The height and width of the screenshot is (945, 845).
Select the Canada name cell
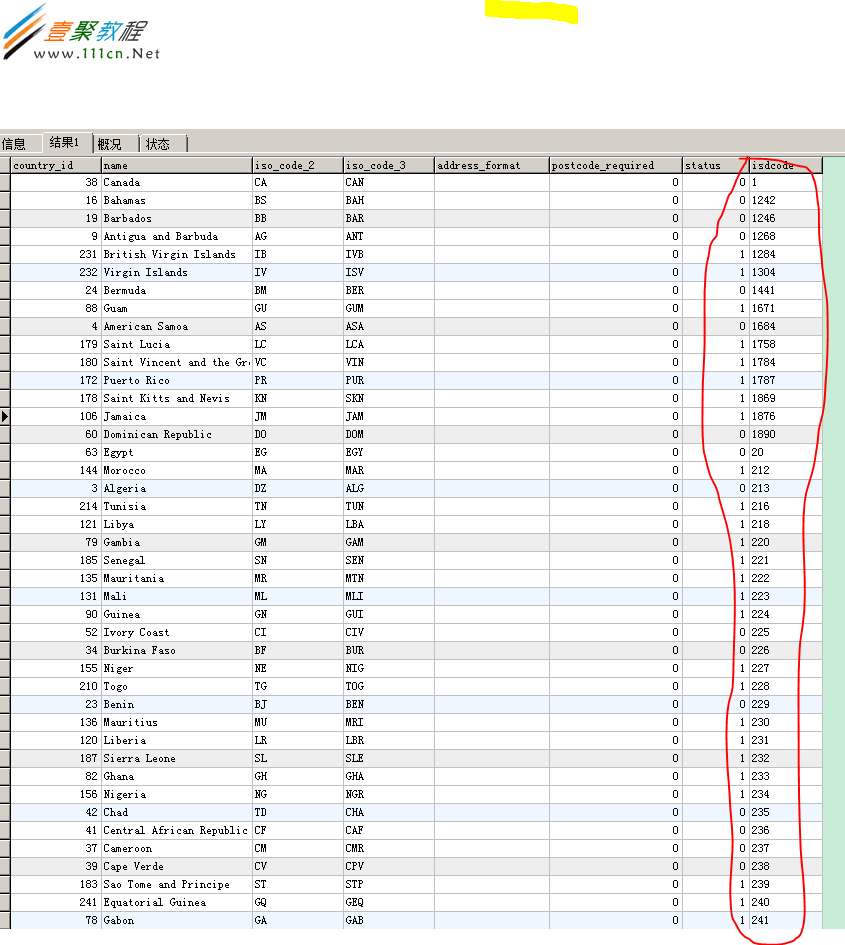[x=177, y=183]
